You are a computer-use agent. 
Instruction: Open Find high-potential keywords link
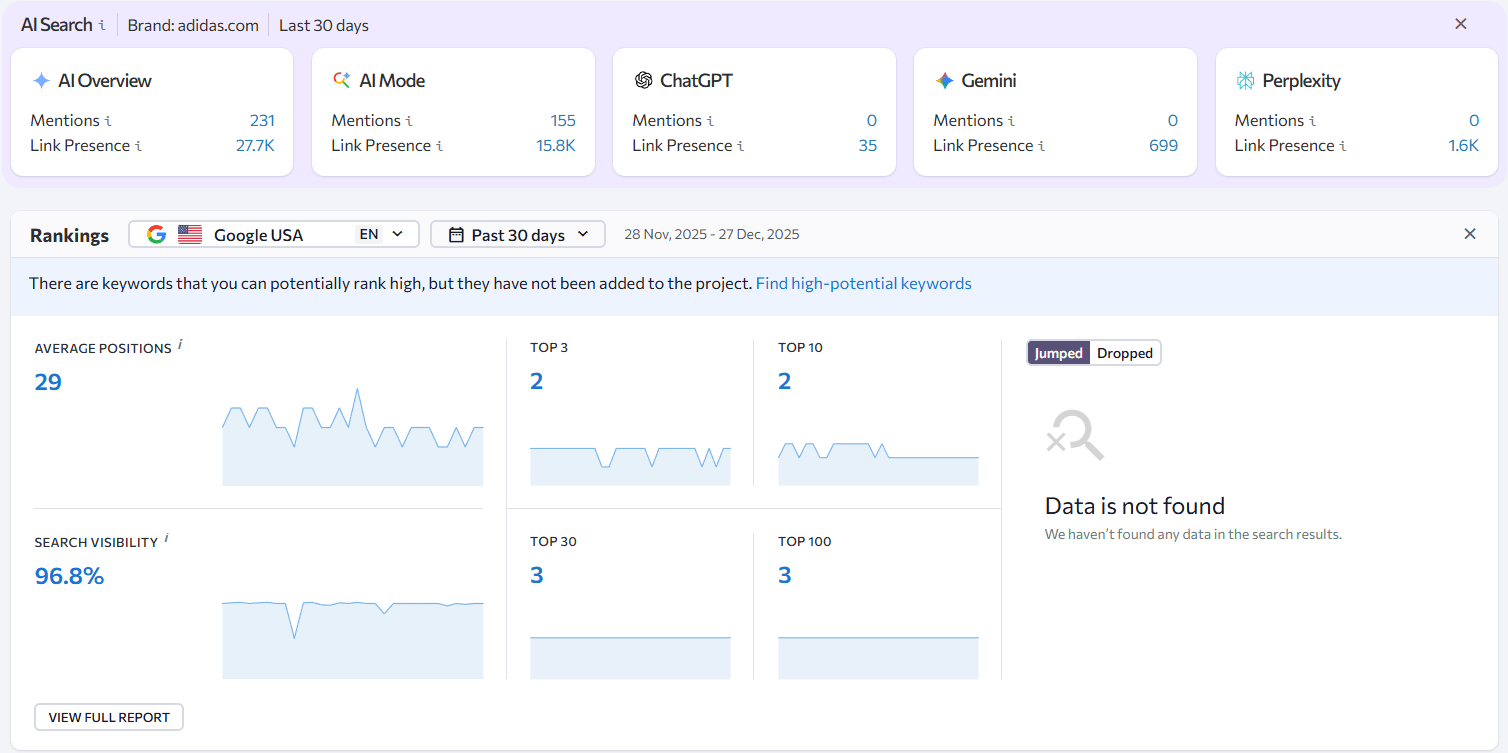pyautogui.click(x=863, y=283)
